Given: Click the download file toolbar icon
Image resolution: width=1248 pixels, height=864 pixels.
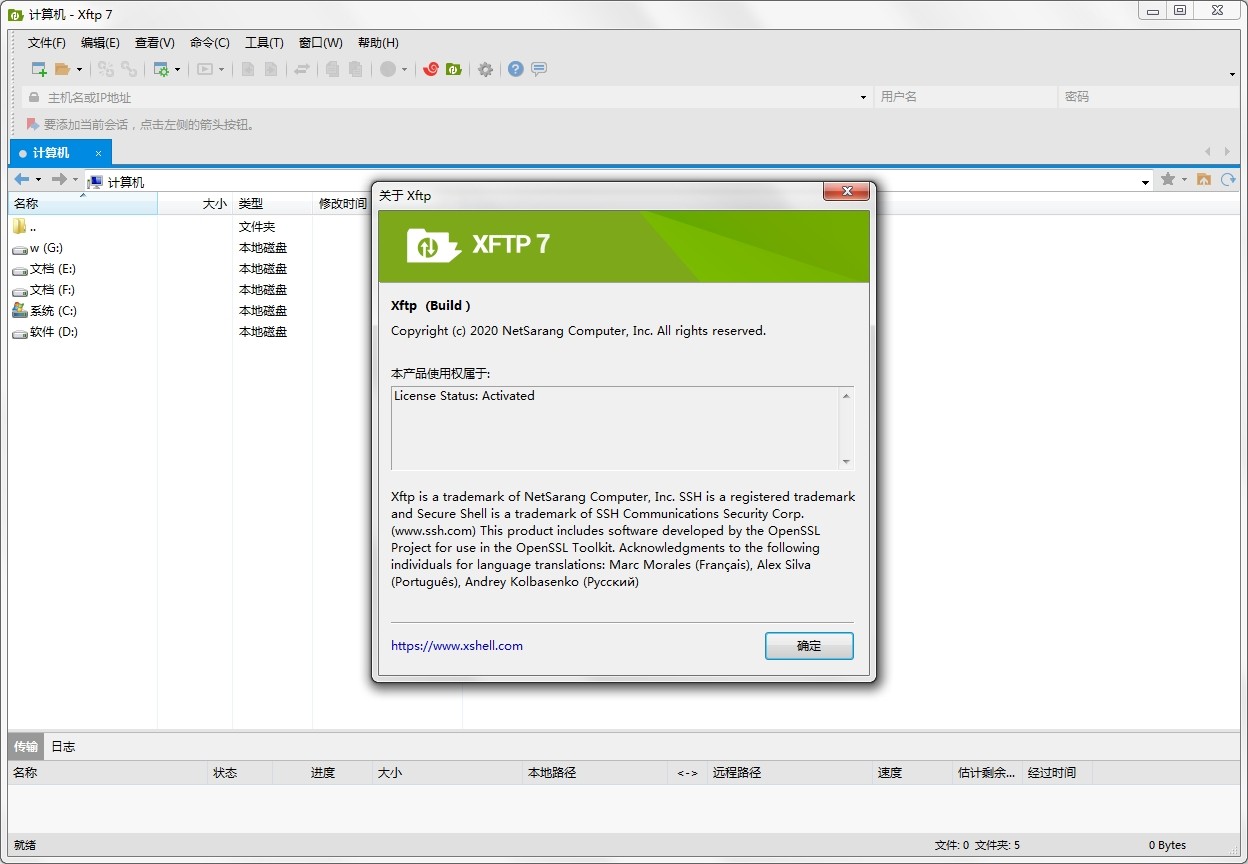Looking at the screenshot, I should [271, 69].
